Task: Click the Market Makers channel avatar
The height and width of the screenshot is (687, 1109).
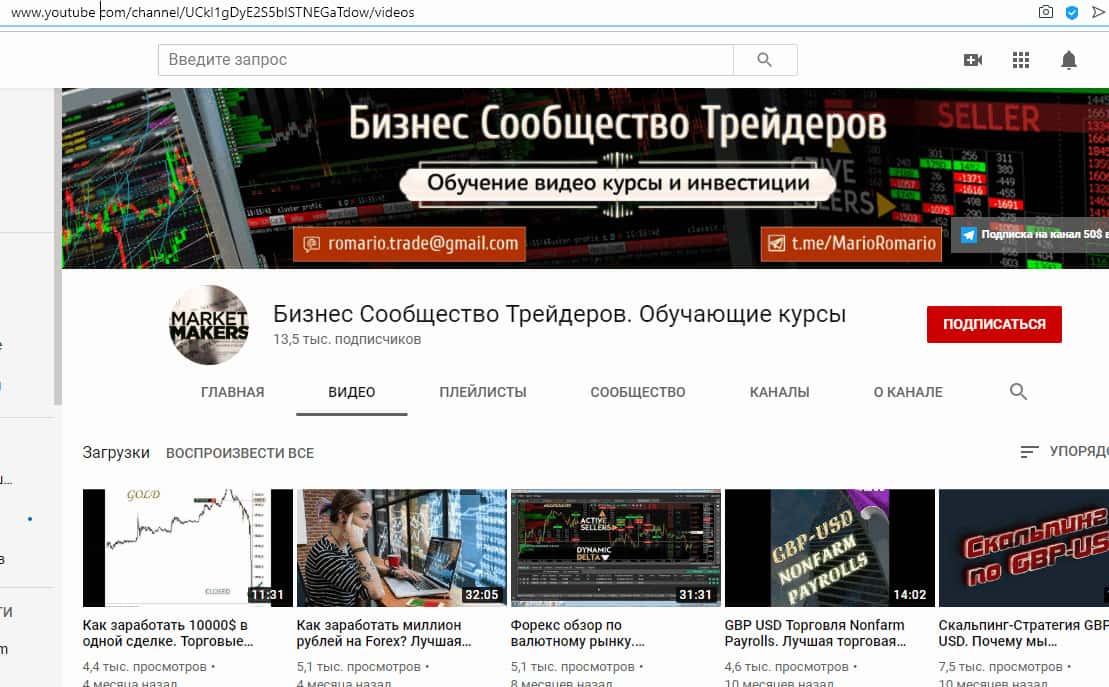Action: (x=209, y=325)
